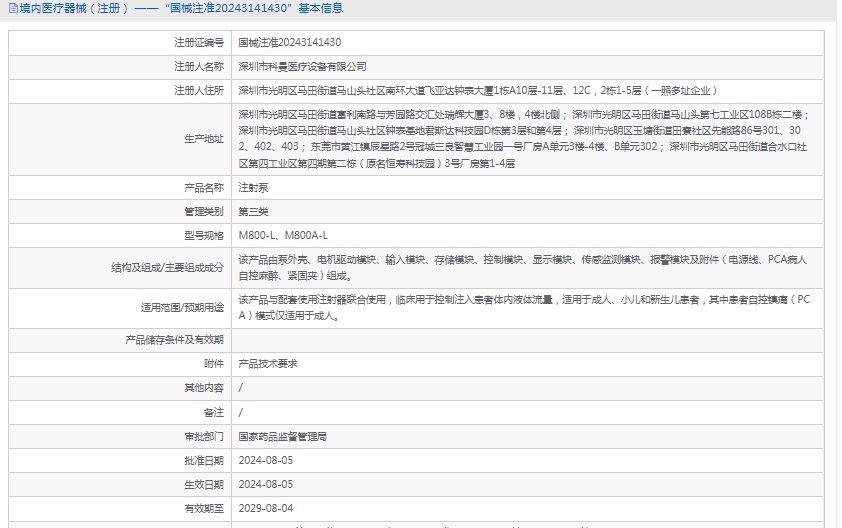This screenshot has width=842, height=528.
Task: Click the 结构及组成/主要组成成分 label
Action: point(168,267)
